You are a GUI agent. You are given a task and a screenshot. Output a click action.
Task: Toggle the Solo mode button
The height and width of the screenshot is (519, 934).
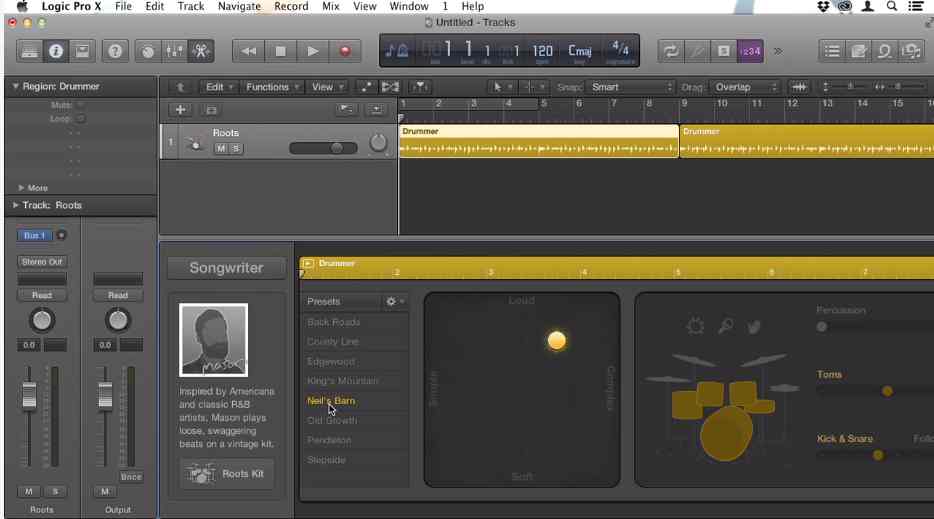pyautogui.click(x=723, y=51)
